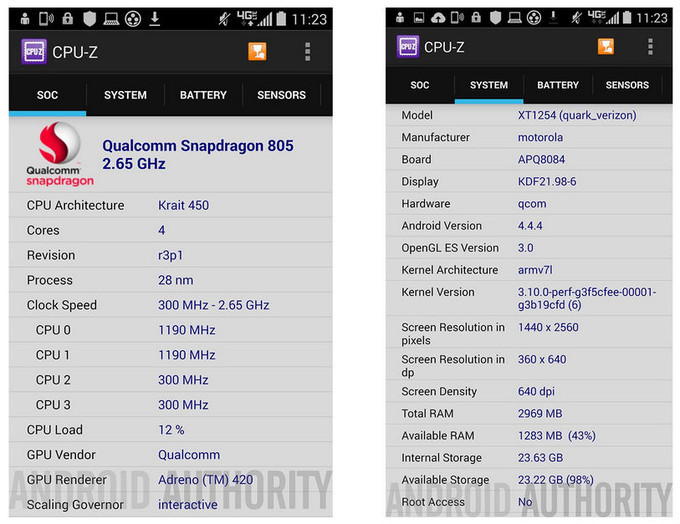The height and width of the screenshot is (524, 680).
Task: Open BATTERY tab on right screen
Action: [558, 85]
